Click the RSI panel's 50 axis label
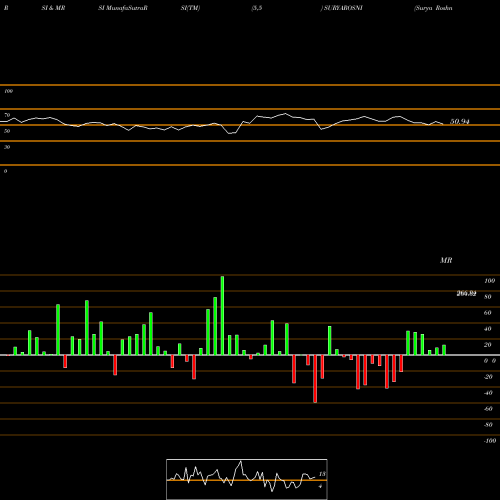This screenshot has height=500, width=500. [x=7, y=131]
